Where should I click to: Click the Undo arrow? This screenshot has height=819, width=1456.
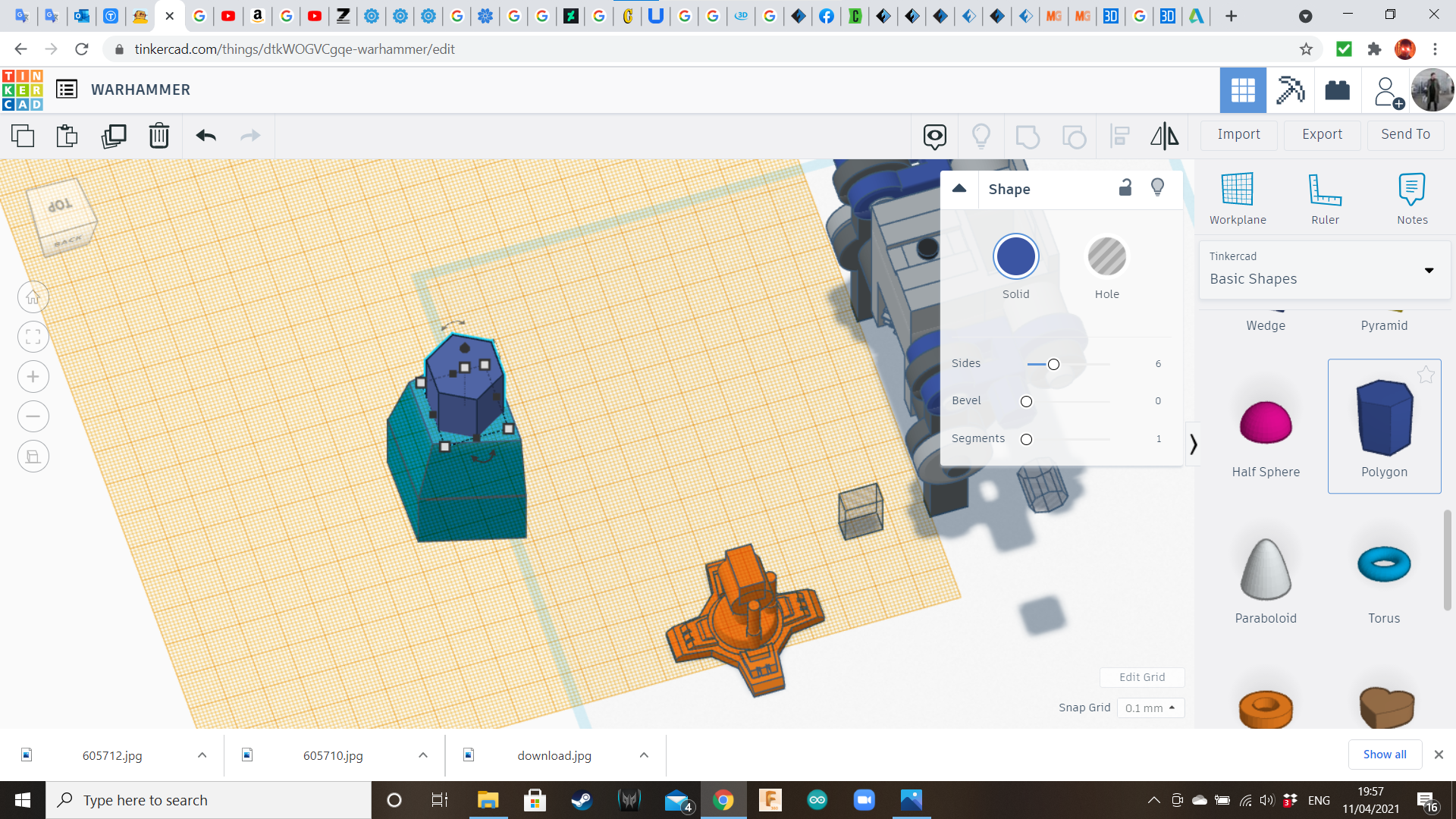click(206, 136)
